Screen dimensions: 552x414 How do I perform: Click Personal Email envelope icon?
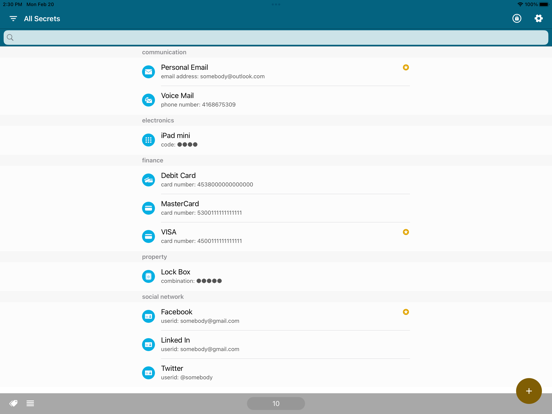click(x=148, y=72)
